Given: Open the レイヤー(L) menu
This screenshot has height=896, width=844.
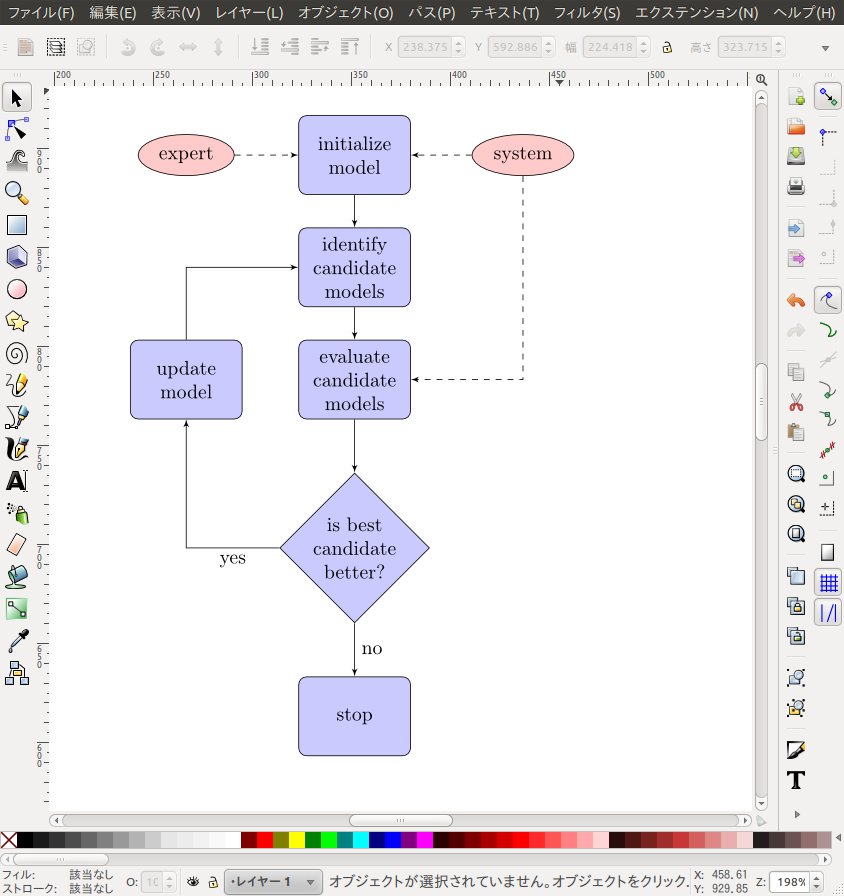Looking at the screenshot, I should (249, 13).
